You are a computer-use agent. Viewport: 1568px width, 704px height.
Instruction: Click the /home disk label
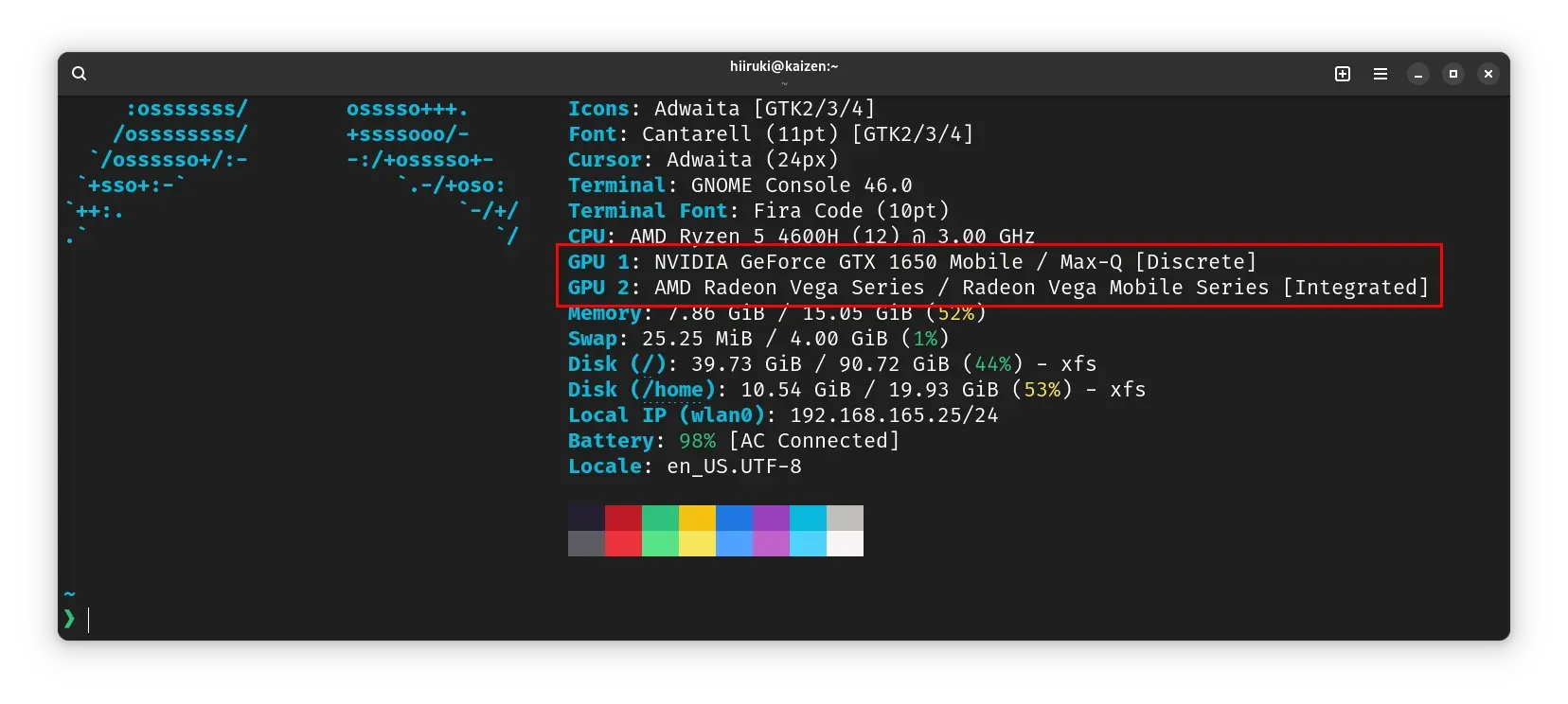click(673, 390)
